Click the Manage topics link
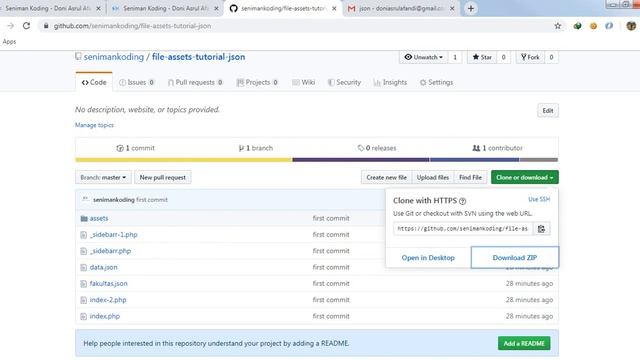The width and height of the screenshot is (640, 360). tap(94, 125)
